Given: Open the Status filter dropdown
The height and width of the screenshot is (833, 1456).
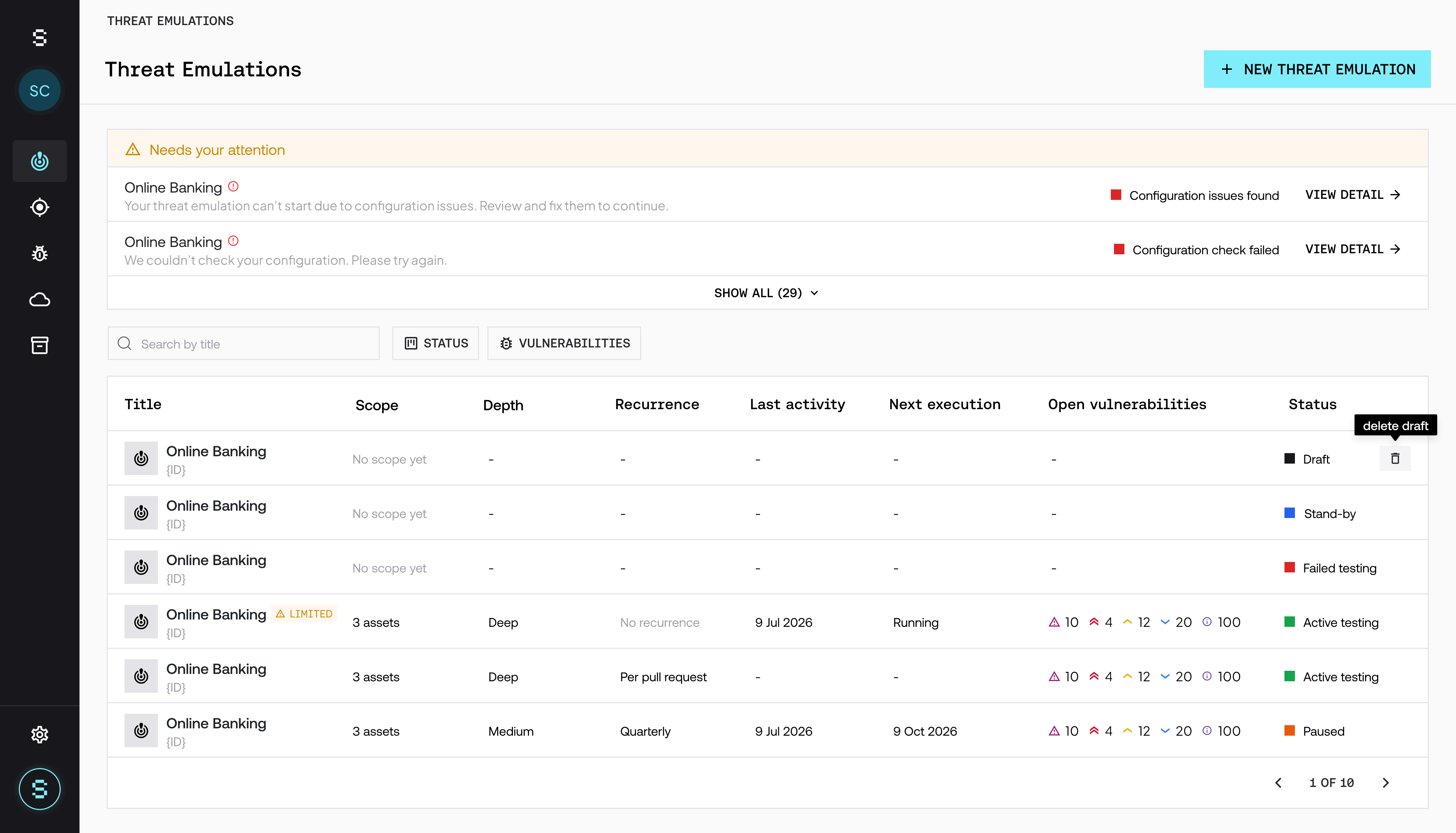Looking at the screenshot, I should click(435, 343).
